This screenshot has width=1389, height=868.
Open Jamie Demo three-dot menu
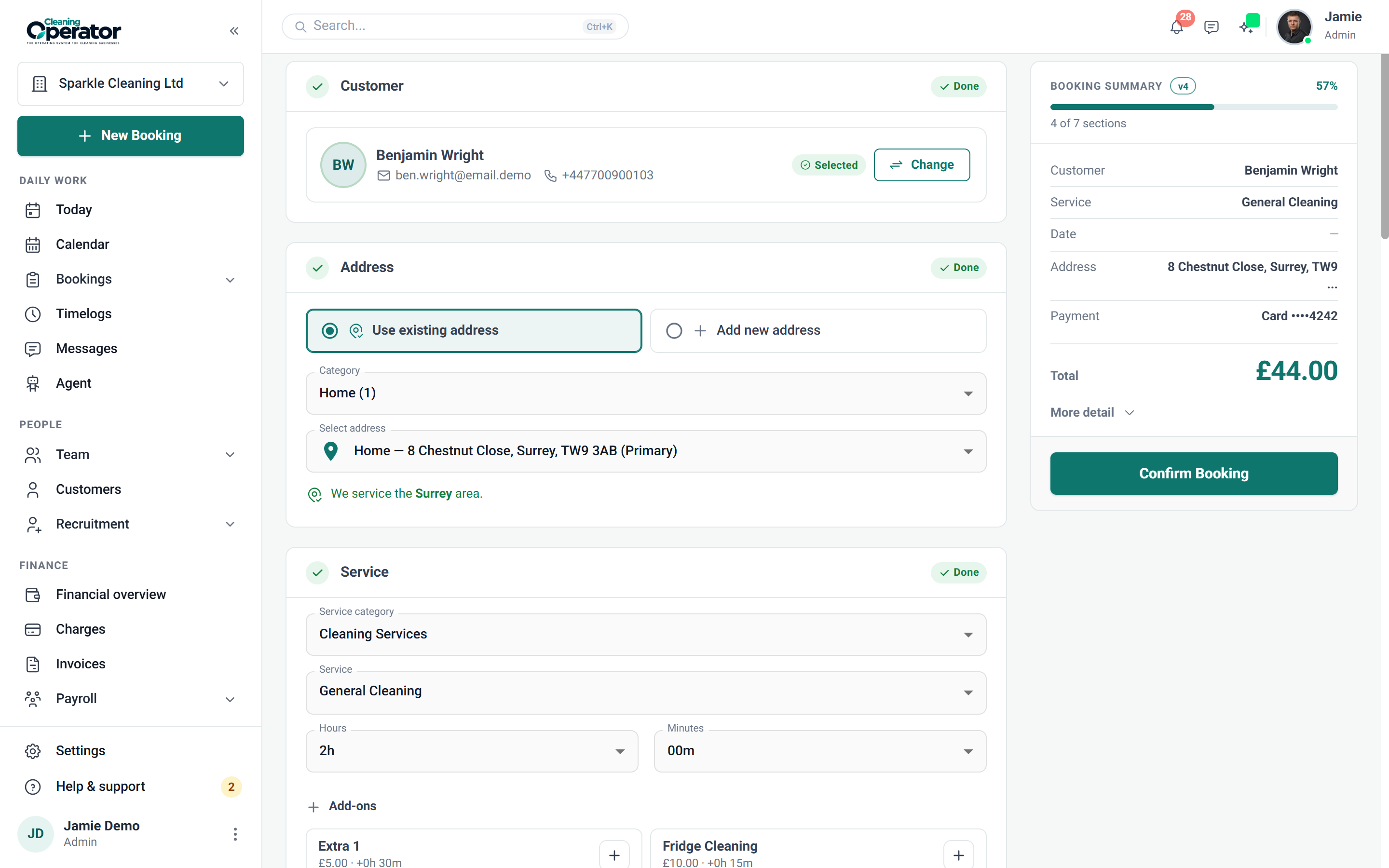(235, 834)
